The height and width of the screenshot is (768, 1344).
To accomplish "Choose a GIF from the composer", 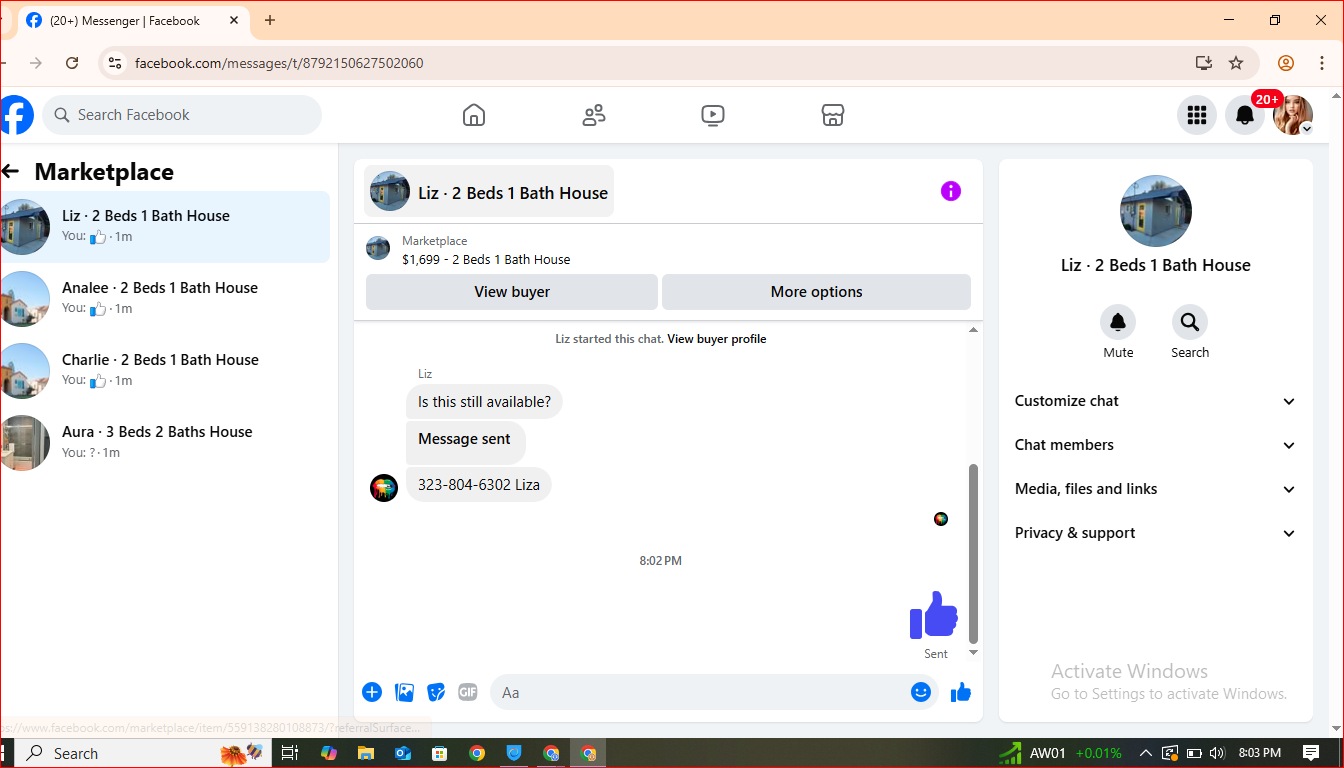I will (468, 692).
